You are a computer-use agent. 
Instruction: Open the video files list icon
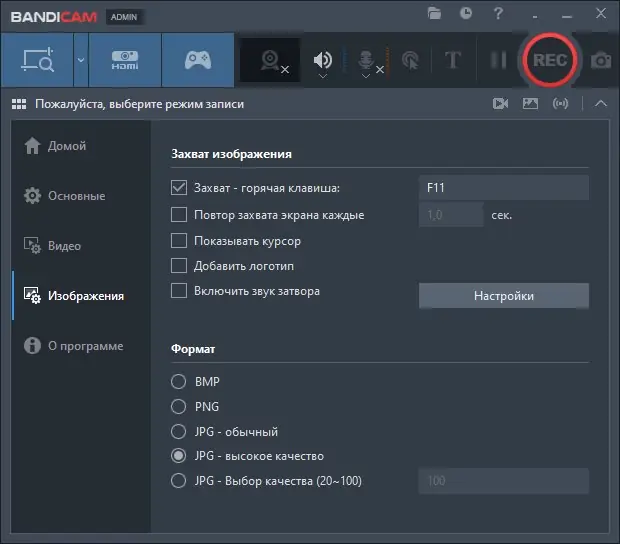point(500,104)
